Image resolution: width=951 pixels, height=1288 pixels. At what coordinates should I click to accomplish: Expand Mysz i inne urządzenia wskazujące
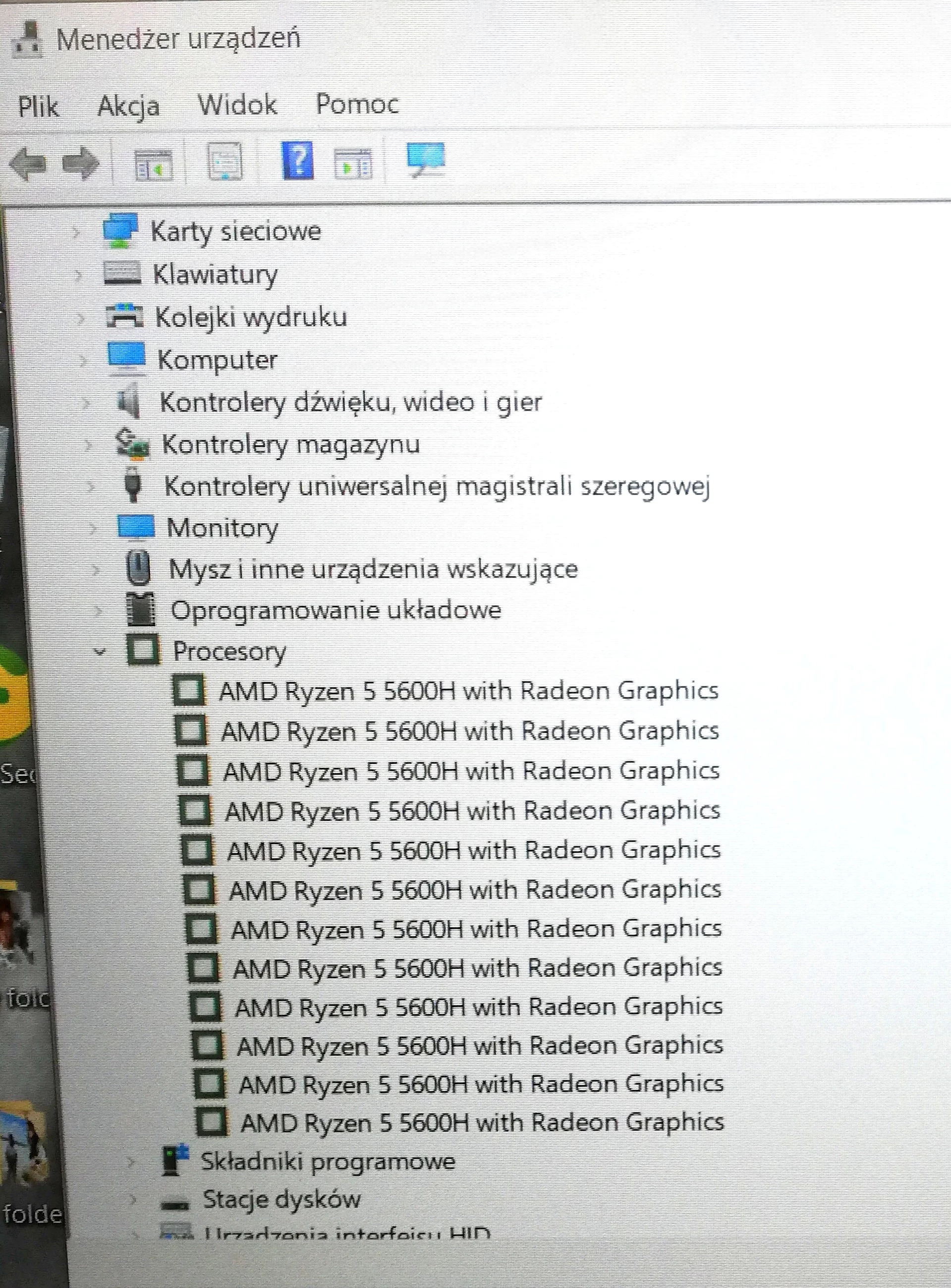[96, 570]
